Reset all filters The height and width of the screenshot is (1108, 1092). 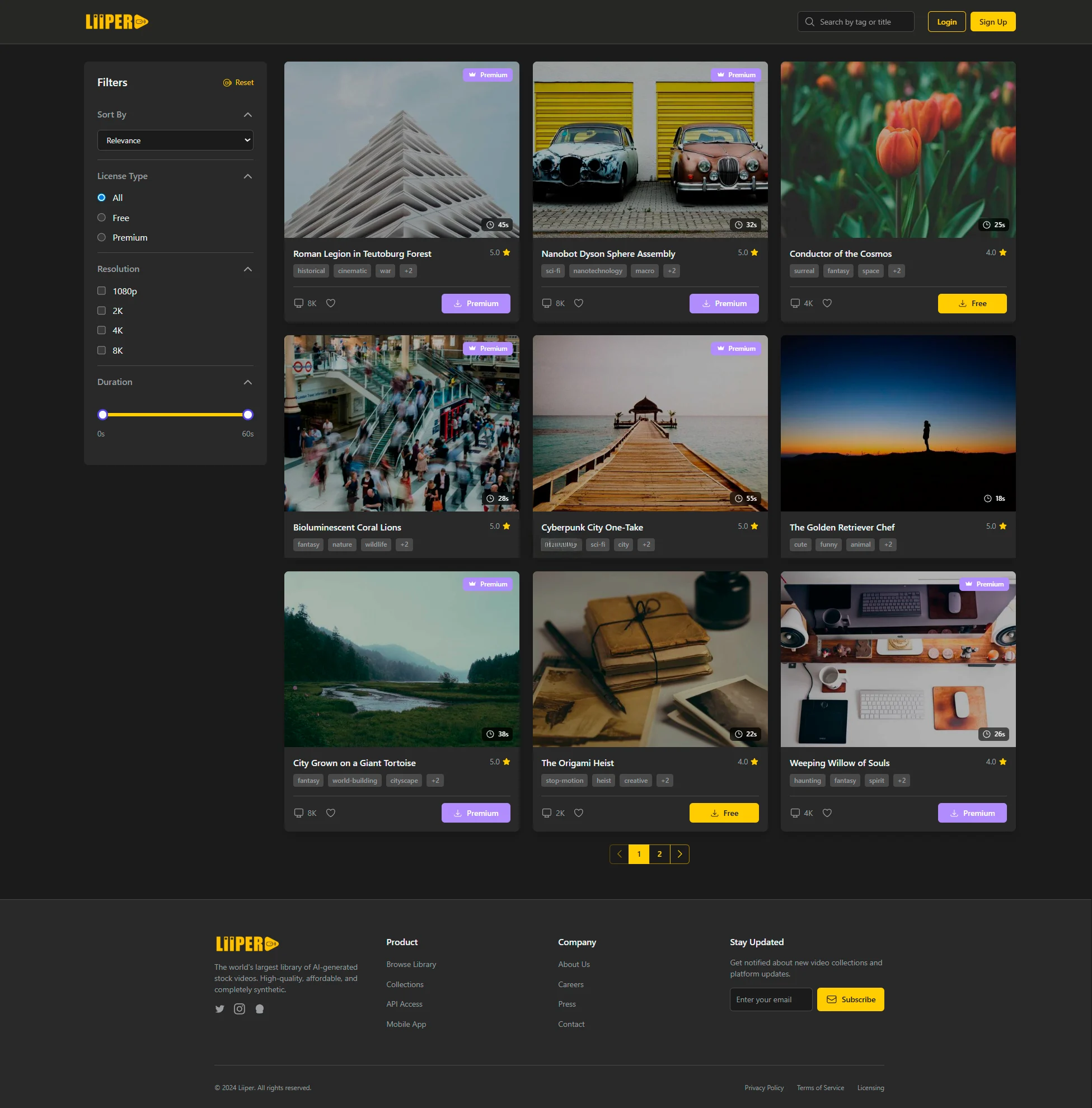[x=238, y=83]
